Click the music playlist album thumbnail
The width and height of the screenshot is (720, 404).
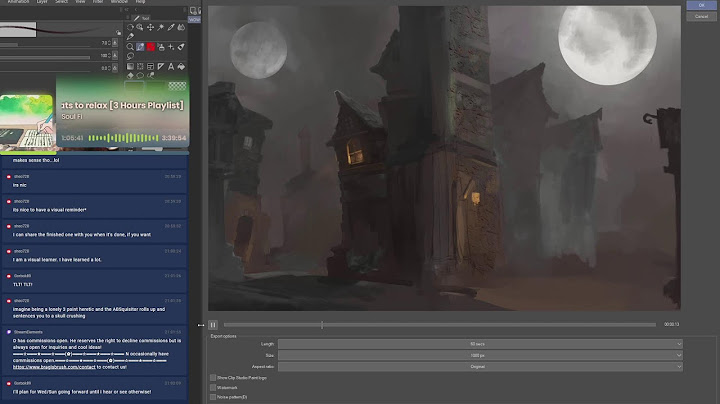pos(27,122)
